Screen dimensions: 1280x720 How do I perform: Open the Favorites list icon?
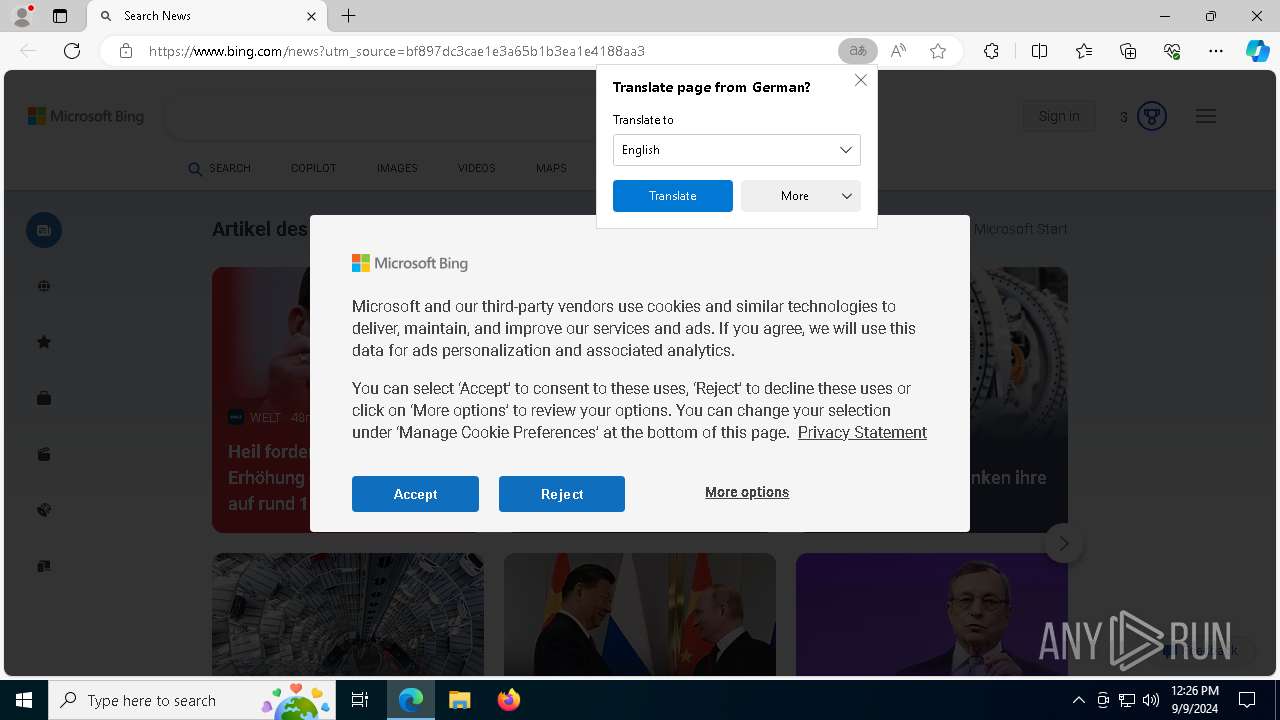point(1084,51)
